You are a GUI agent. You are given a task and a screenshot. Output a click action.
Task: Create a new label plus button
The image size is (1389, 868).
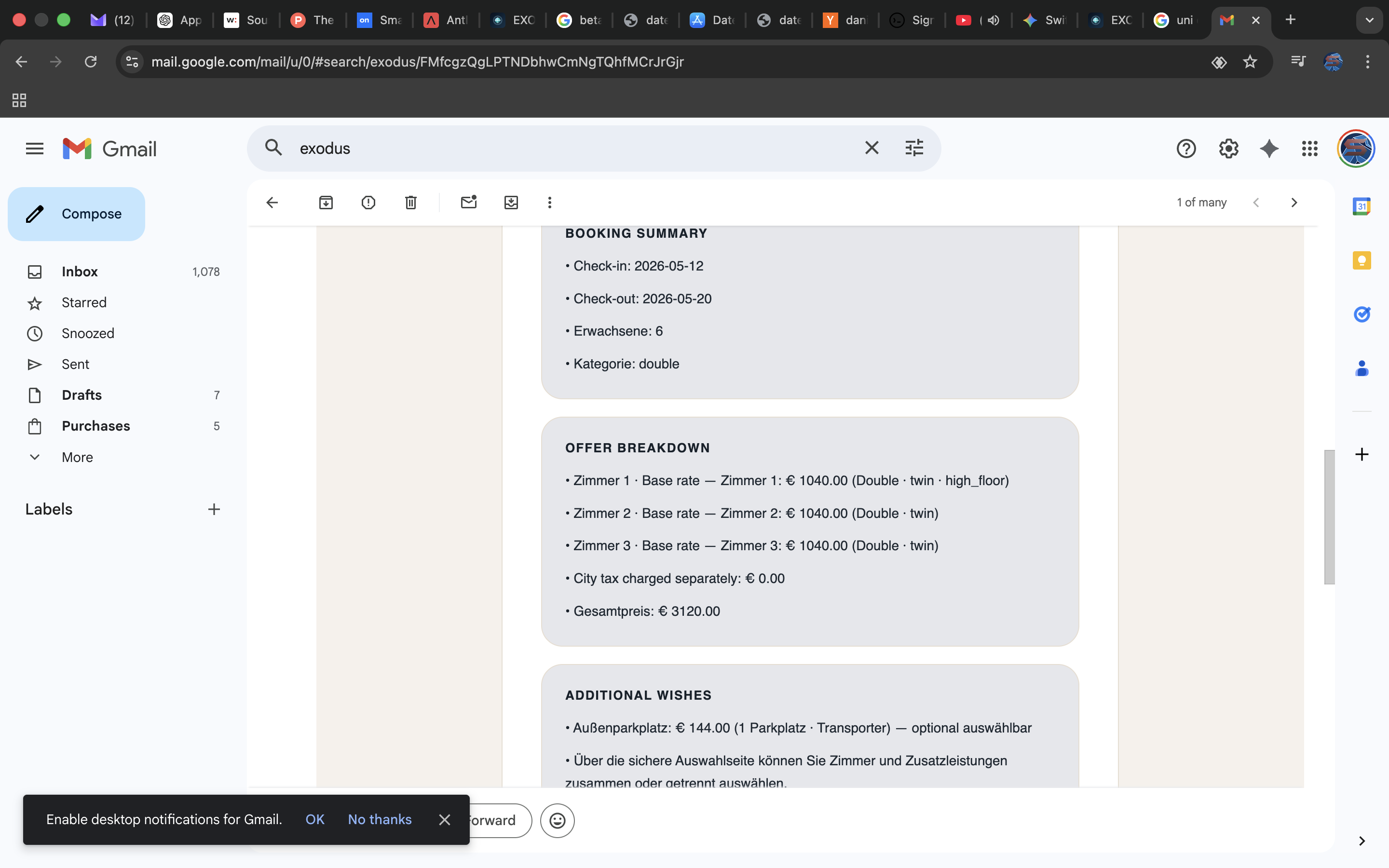click(214, 509)
